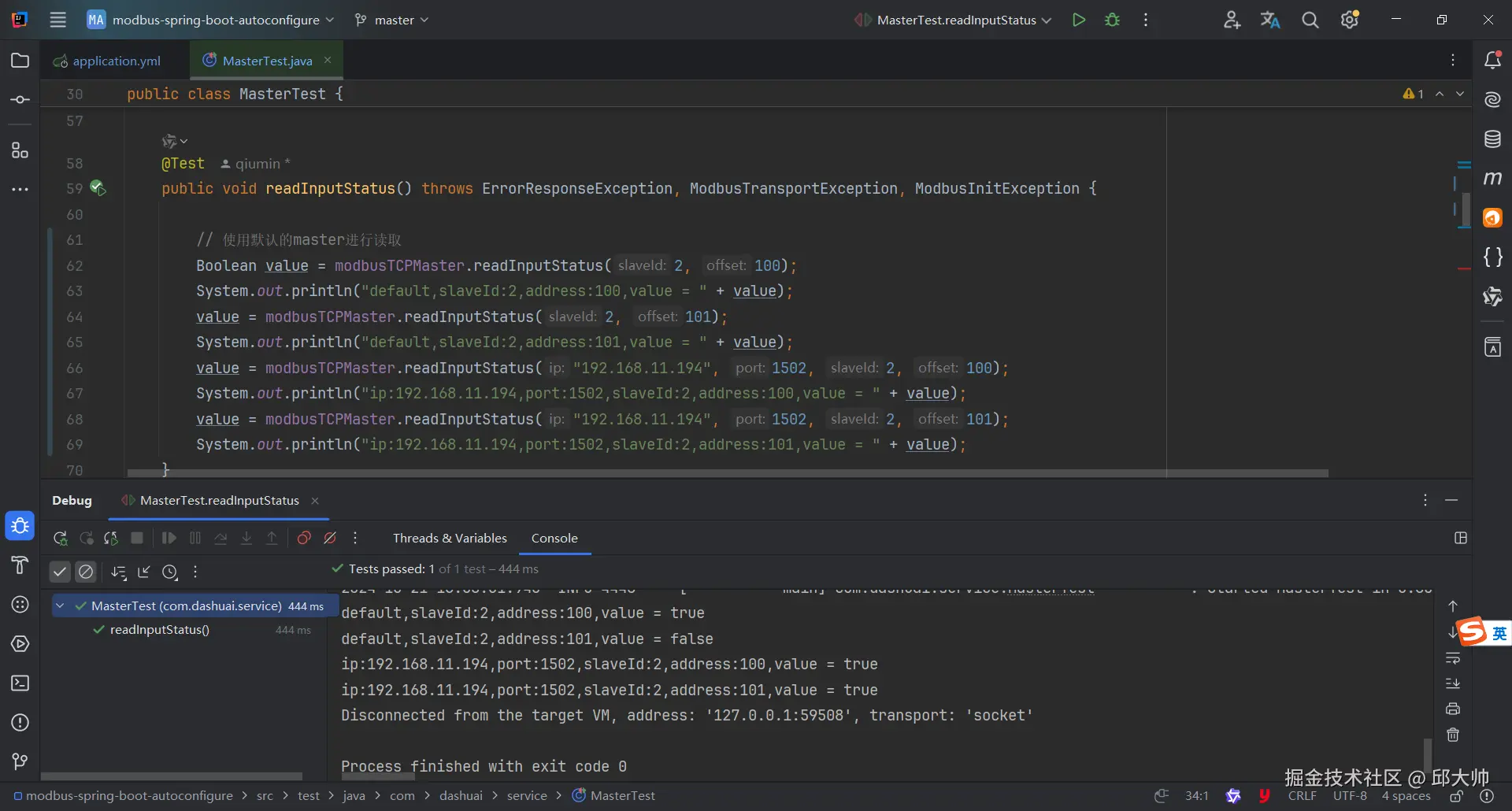The height and width of the screenshot is (811, 1512).
Task: Open the Maven tool window
Action: [1492, 179]
